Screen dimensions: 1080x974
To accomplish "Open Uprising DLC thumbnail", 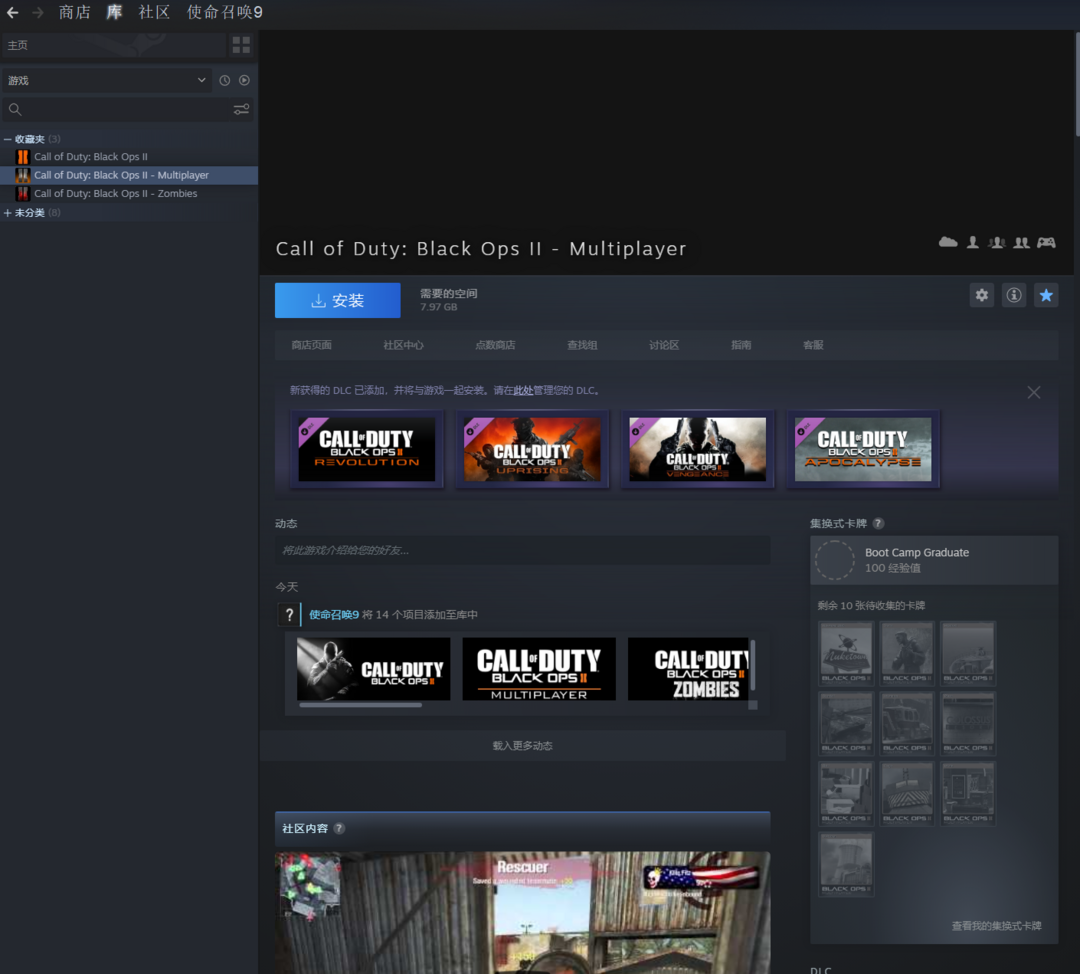I will pos(532,449).
